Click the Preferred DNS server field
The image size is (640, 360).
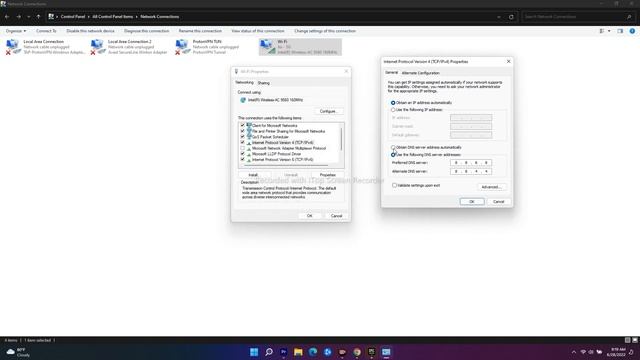[x=471, y=163]
